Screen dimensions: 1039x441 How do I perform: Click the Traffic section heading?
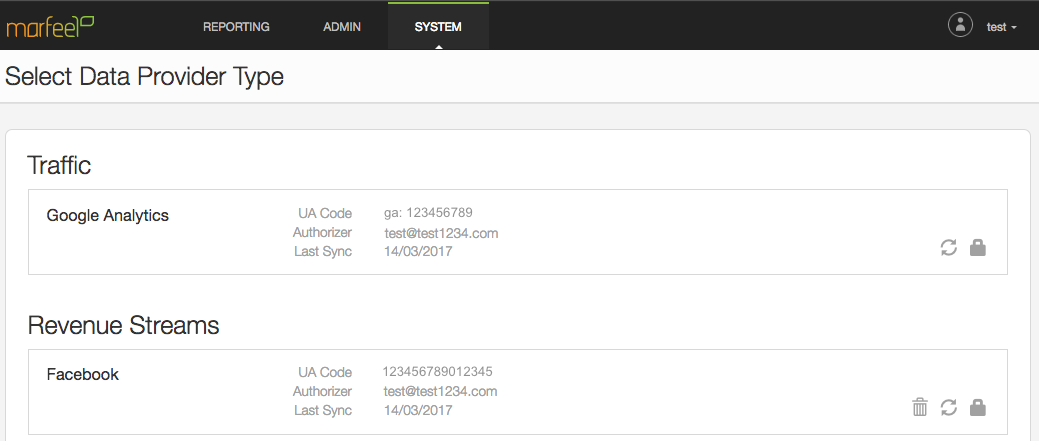point(59,165)
